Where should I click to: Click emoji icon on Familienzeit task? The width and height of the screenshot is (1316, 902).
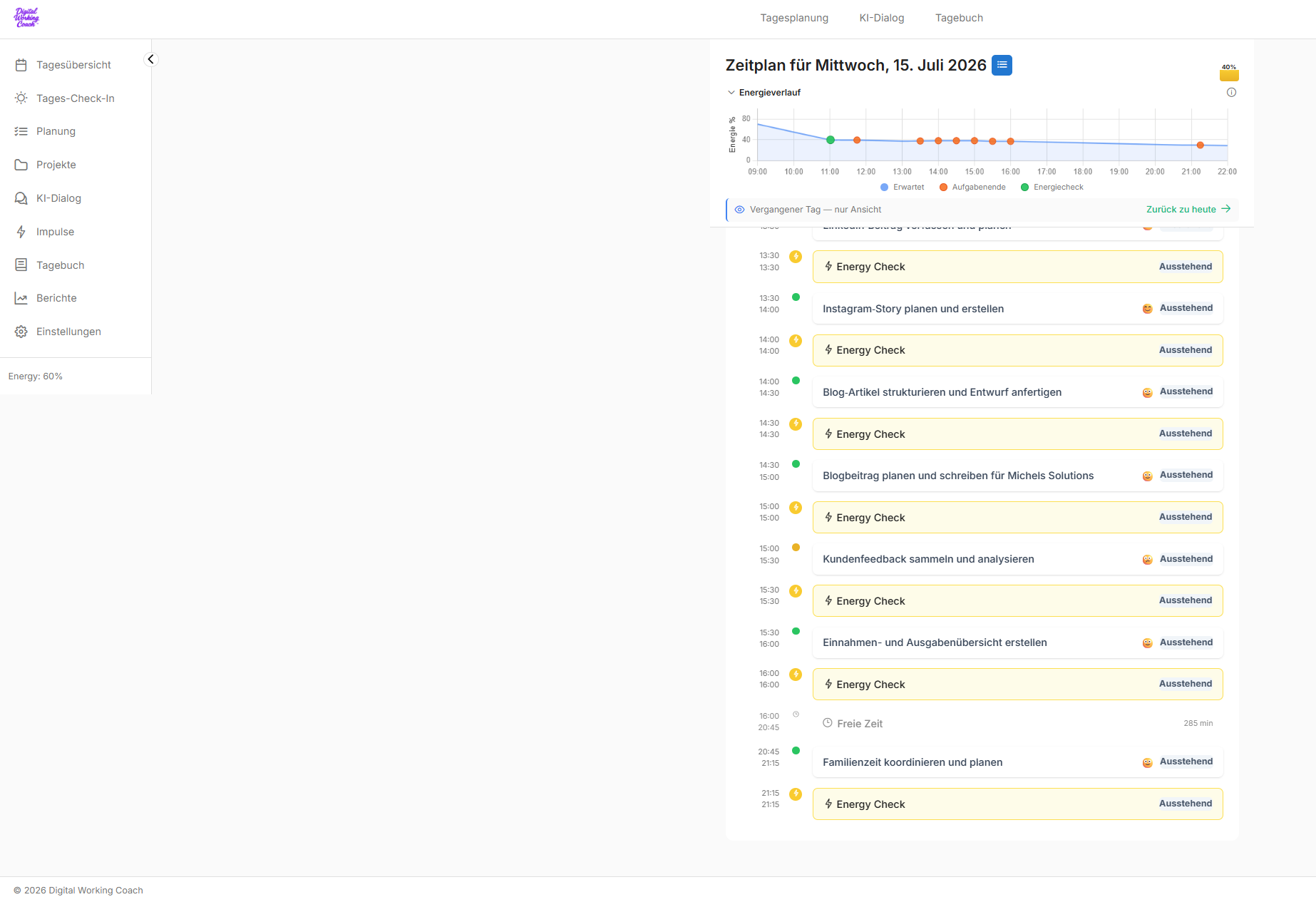[1147, 763]
